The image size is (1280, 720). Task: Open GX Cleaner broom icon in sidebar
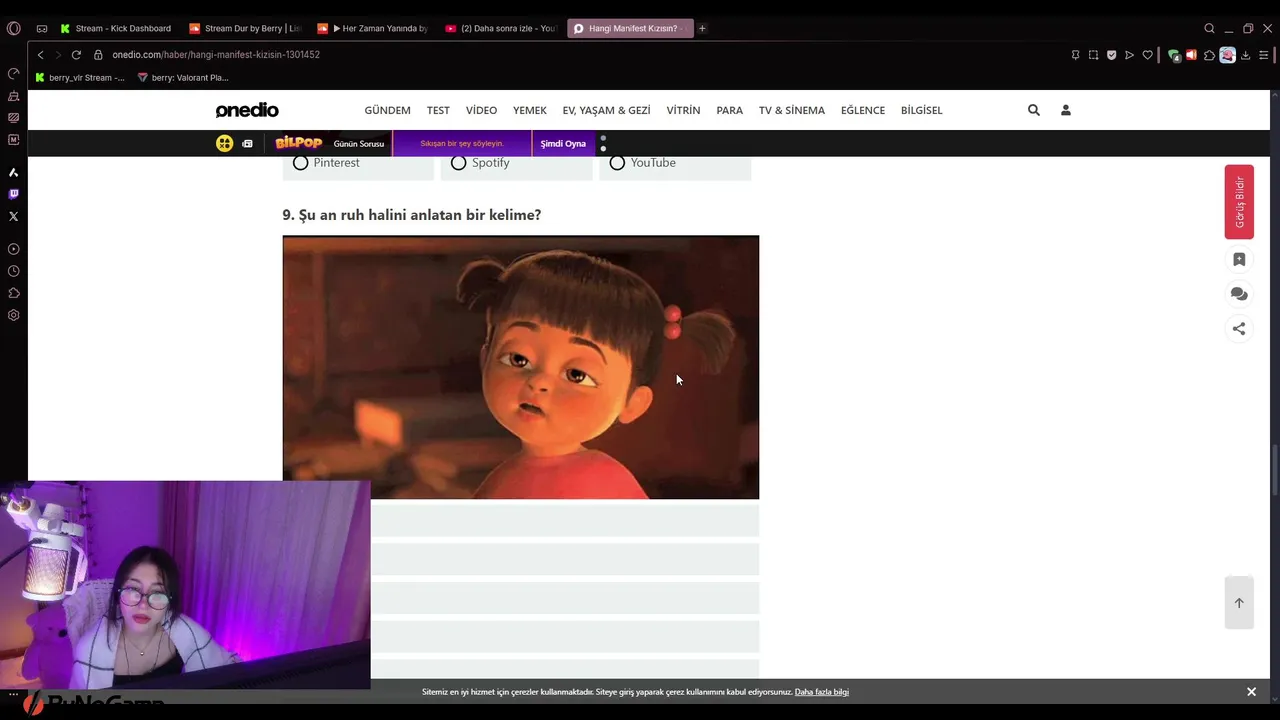13,96
